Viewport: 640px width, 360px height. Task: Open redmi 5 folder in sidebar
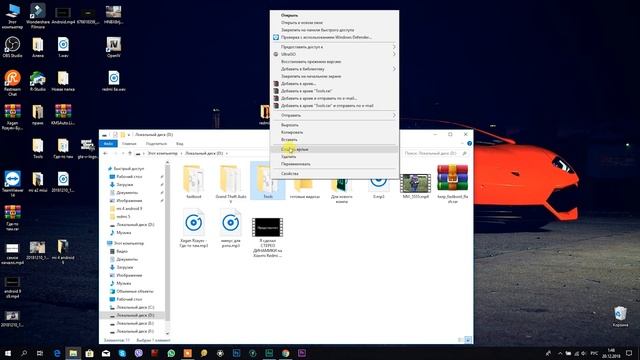point(123,217)
